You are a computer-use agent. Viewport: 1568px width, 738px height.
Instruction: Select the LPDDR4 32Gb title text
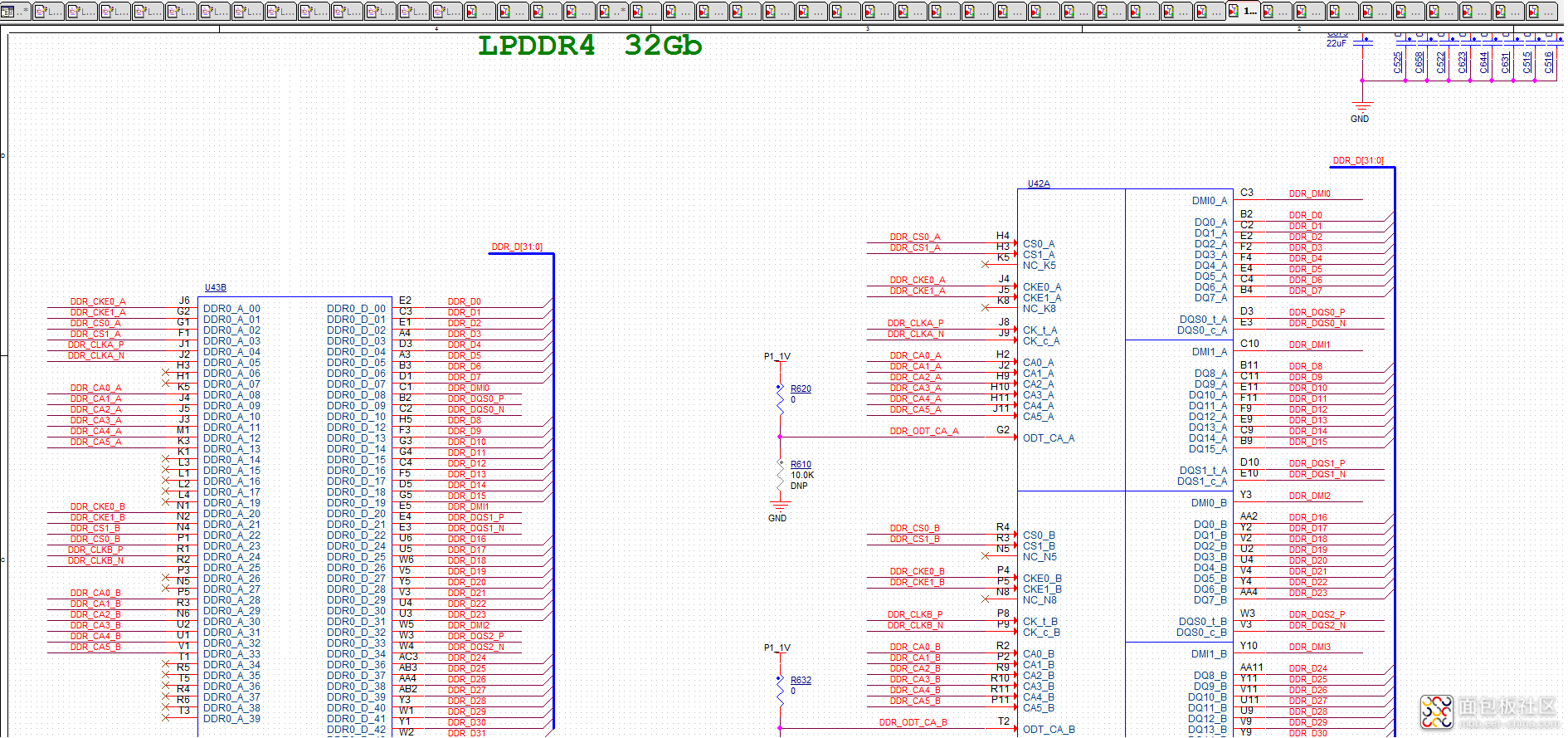(590, 45)
